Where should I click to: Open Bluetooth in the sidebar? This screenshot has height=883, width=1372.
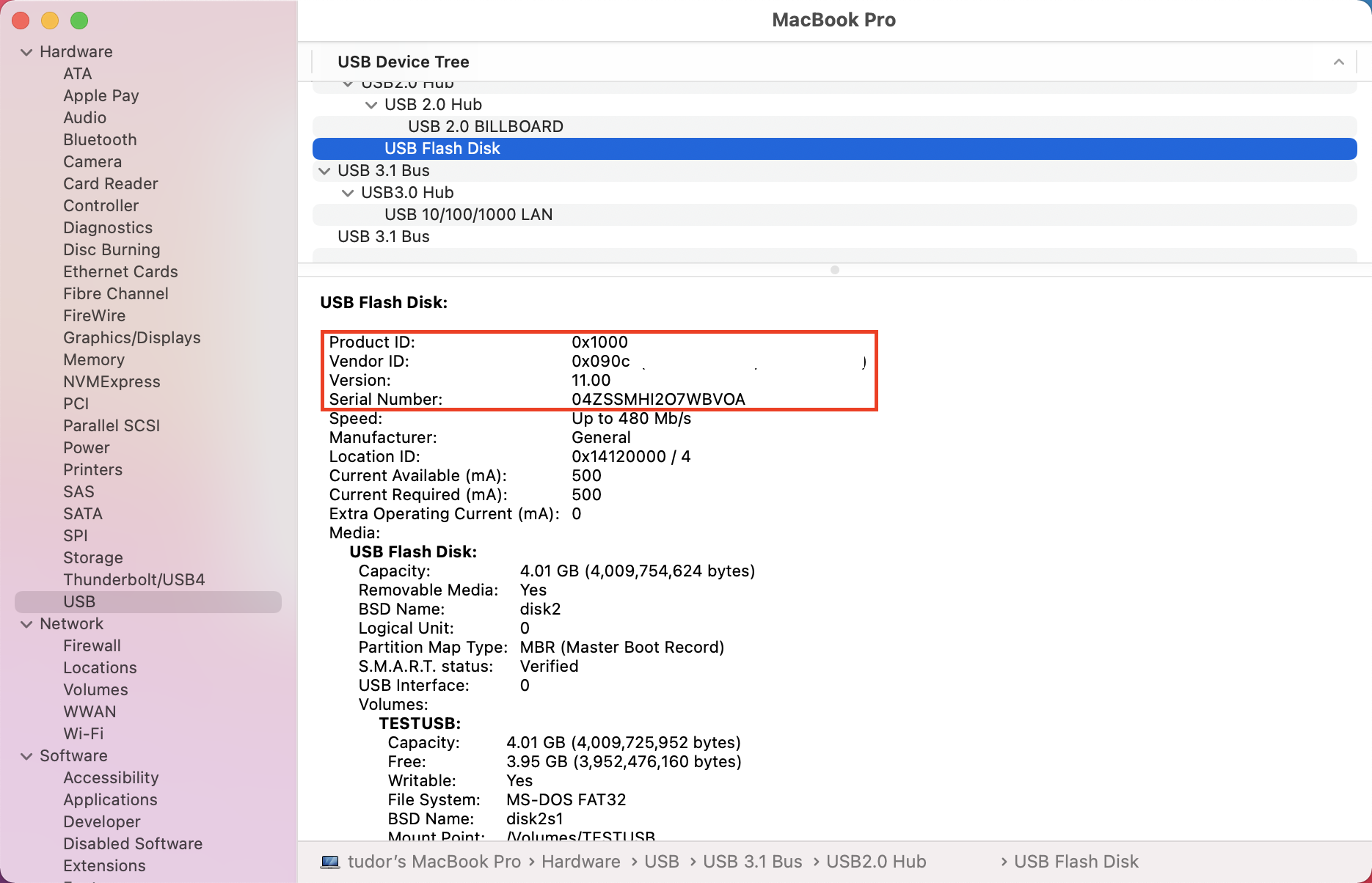coord(100,140)
